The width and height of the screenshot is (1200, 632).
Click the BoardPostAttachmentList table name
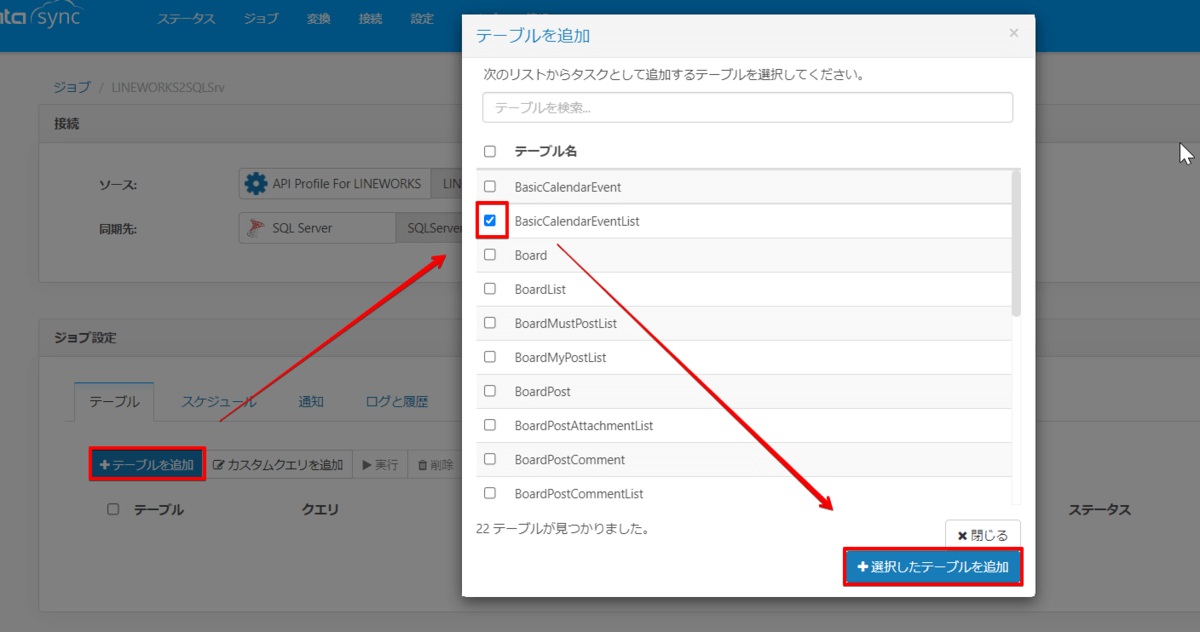pyautogui.click(x=584, y=424)
